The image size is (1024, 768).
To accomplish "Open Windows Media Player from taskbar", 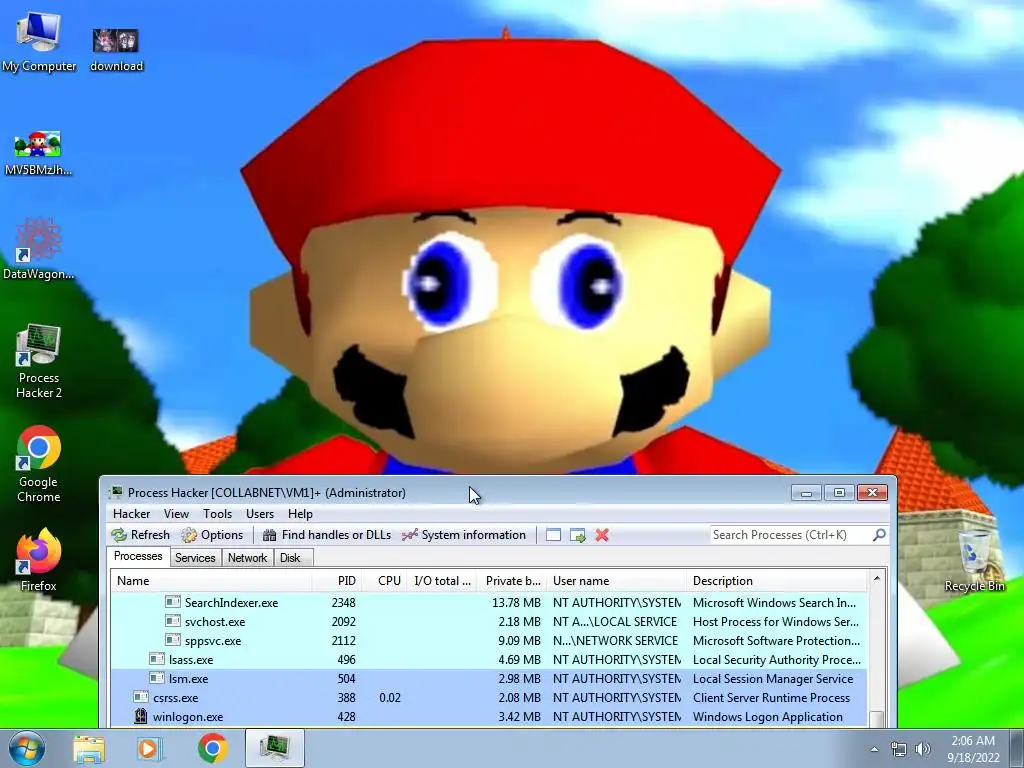I will pos(150,748).
